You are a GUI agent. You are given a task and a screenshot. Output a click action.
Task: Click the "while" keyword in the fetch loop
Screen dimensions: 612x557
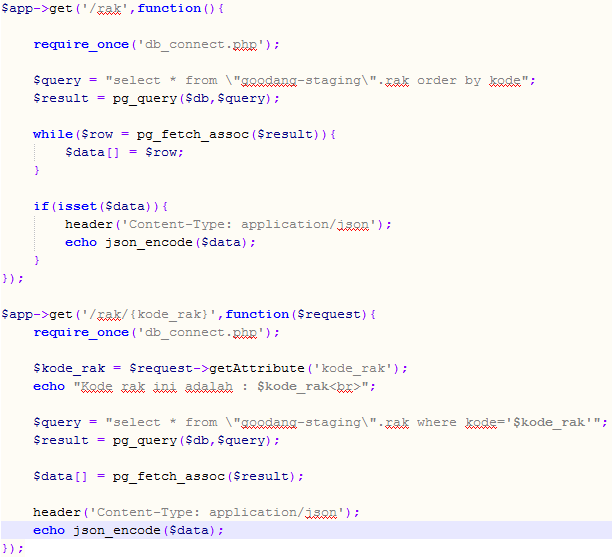[x=53, y=134]
